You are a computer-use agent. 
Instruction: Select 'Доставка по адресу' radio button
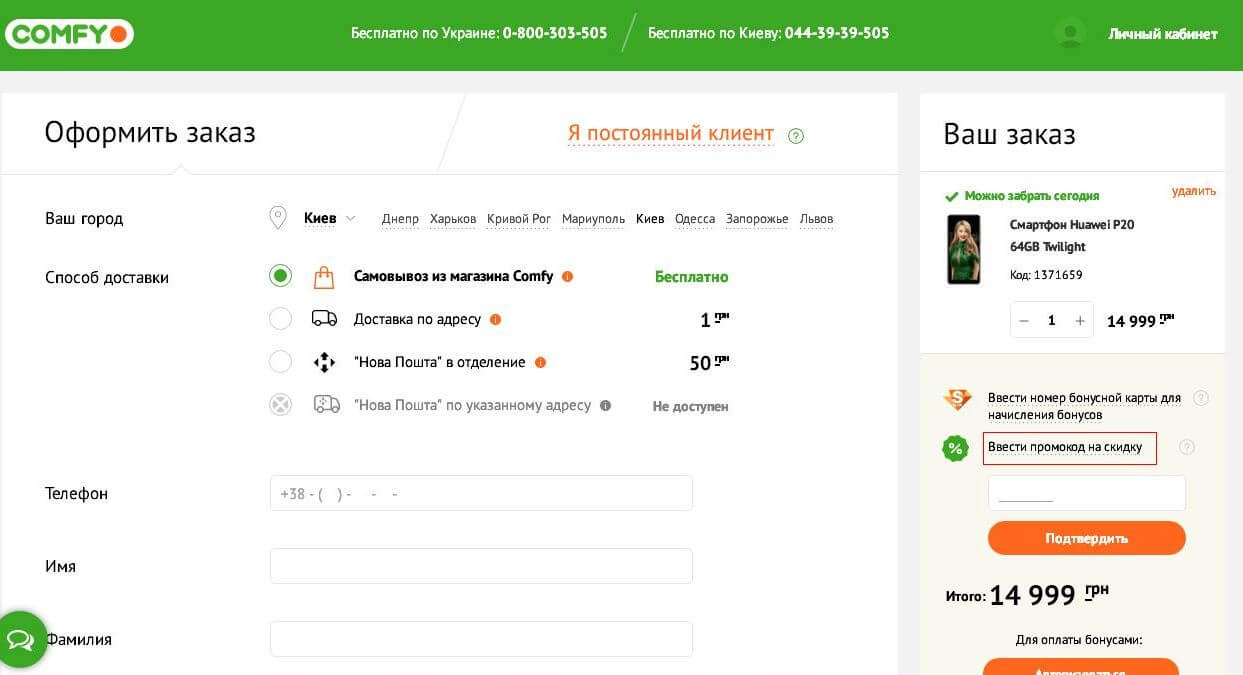280,319
